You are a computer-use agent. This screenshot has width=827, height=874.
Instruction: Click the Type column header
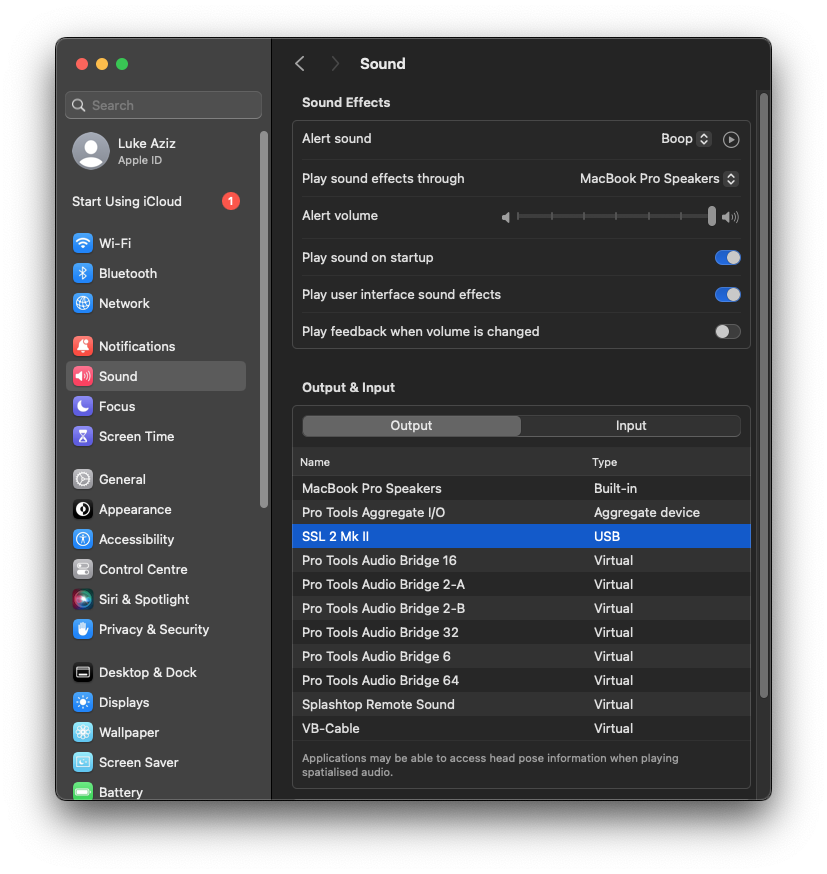pos(604,462)
